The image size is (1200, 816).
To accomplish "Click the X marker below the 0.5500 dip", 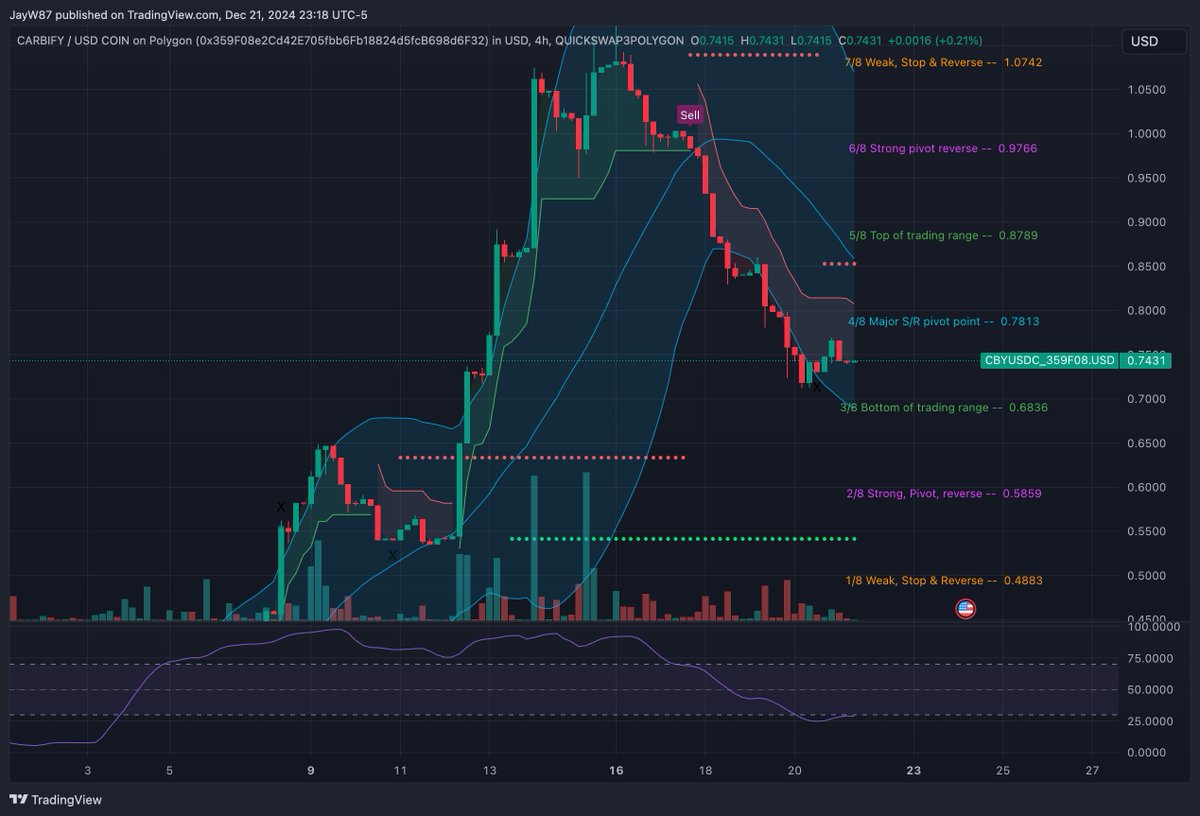I will (x=392, y=554).
